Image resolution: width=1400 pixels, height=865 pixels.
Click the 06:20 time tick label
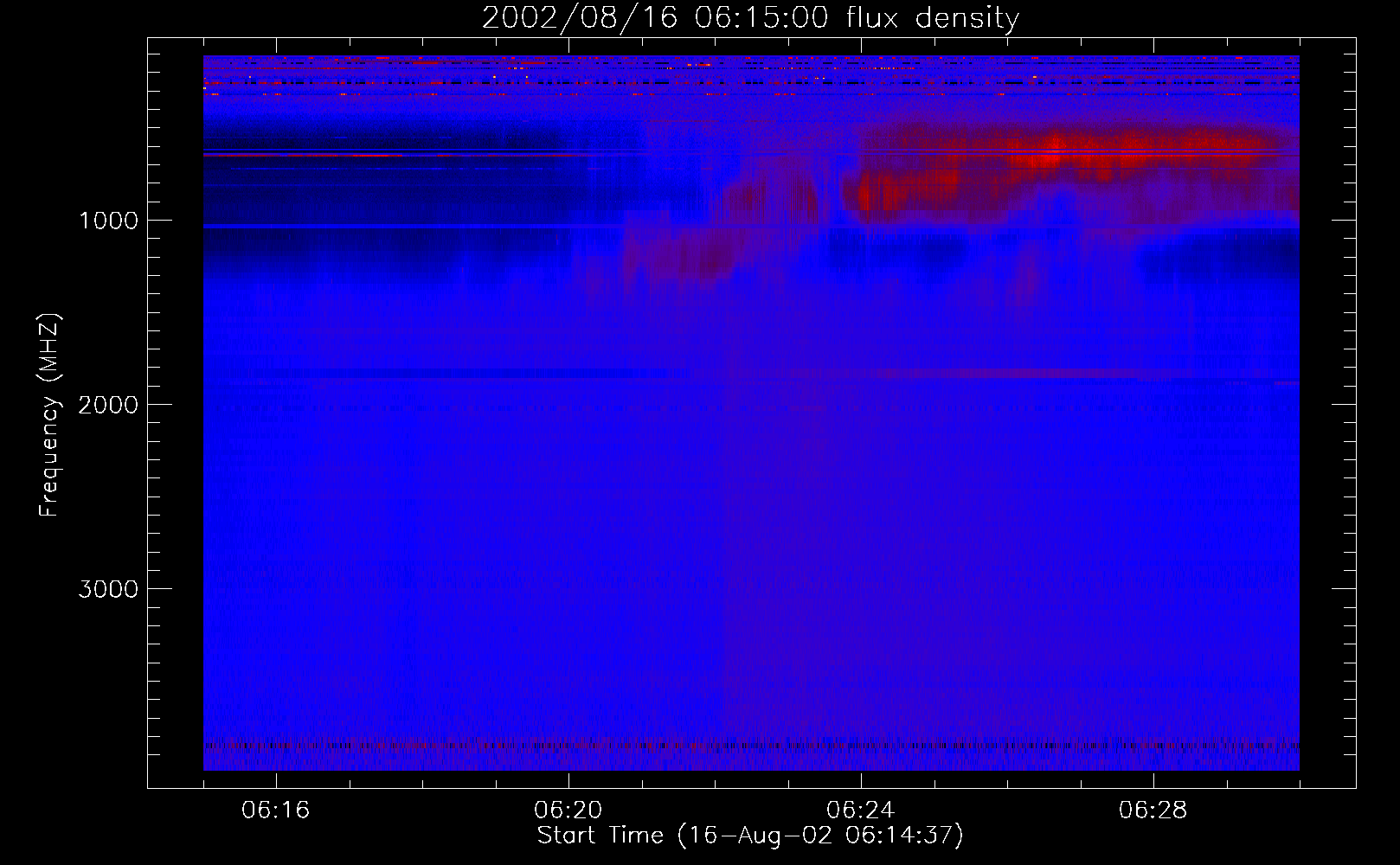tap(568, 811)
